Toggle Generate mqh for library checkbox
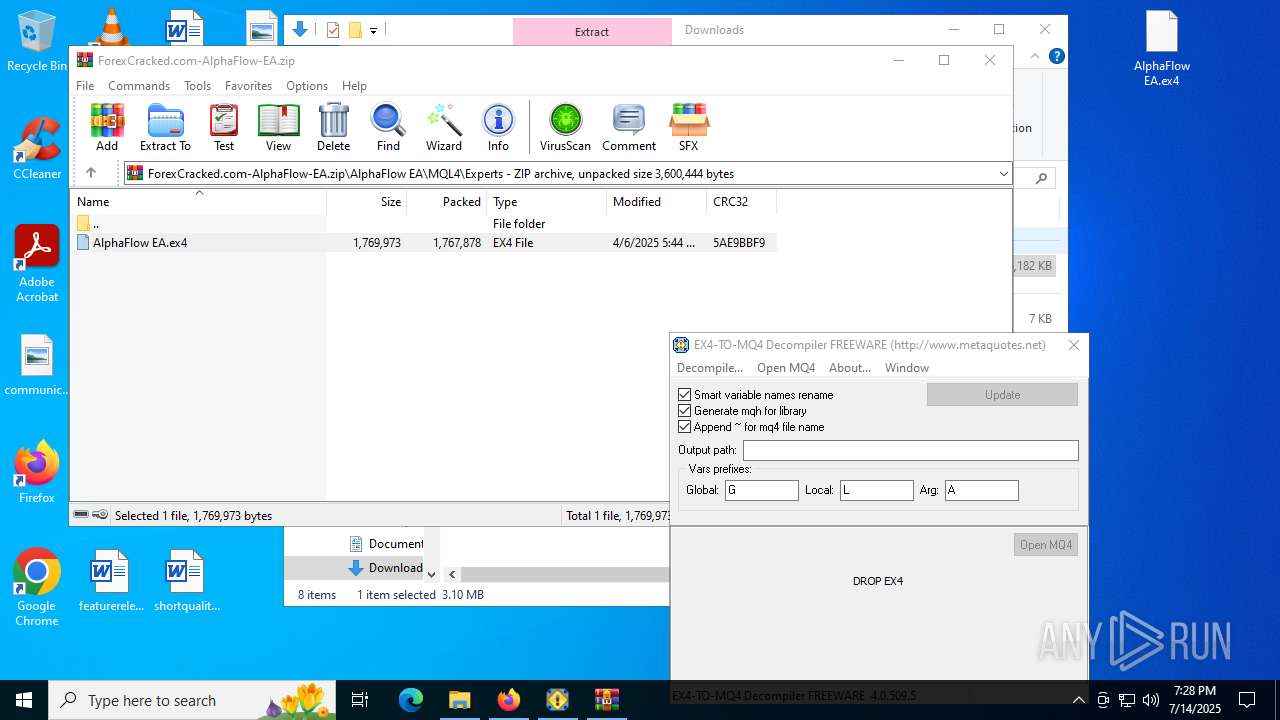The height and width of the screenshot is (720, 1280). pos(685,411)
